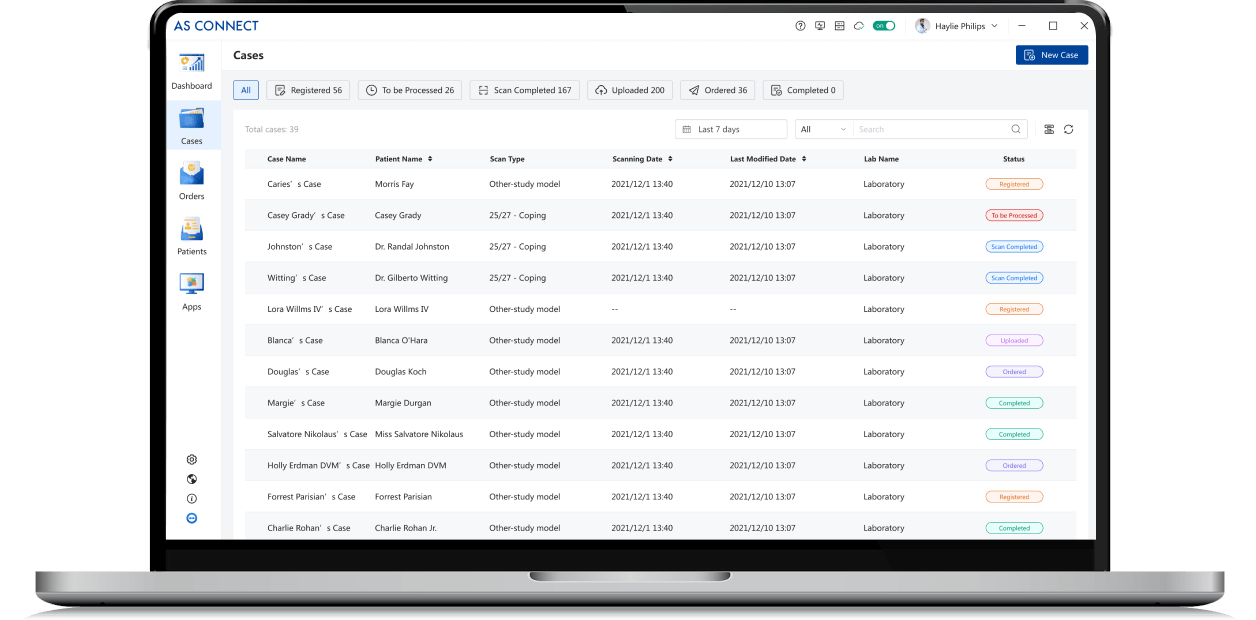
Task: Click the globe language icon
Action: pos(192,479)
